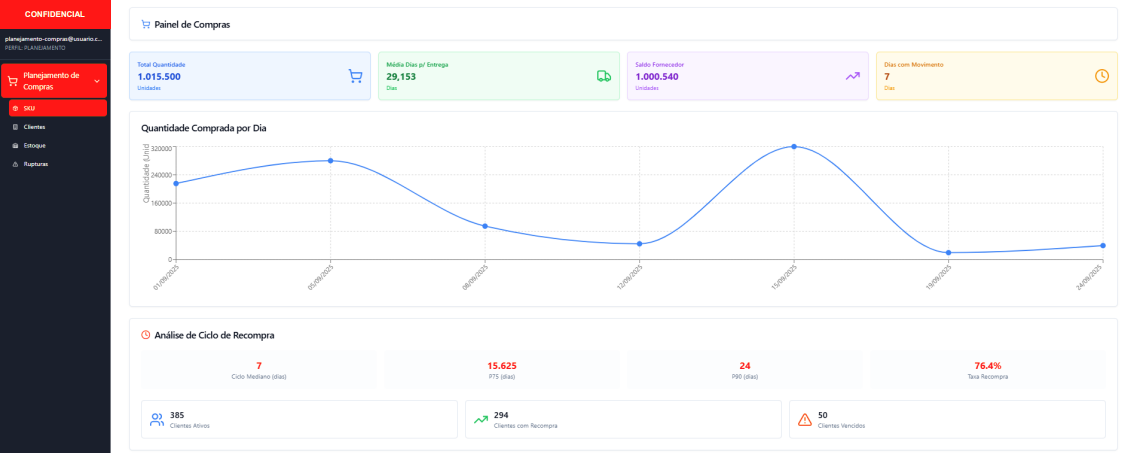
Task: Click the Taxa Recompra 76.4% metric
Action: click(987, 370)
